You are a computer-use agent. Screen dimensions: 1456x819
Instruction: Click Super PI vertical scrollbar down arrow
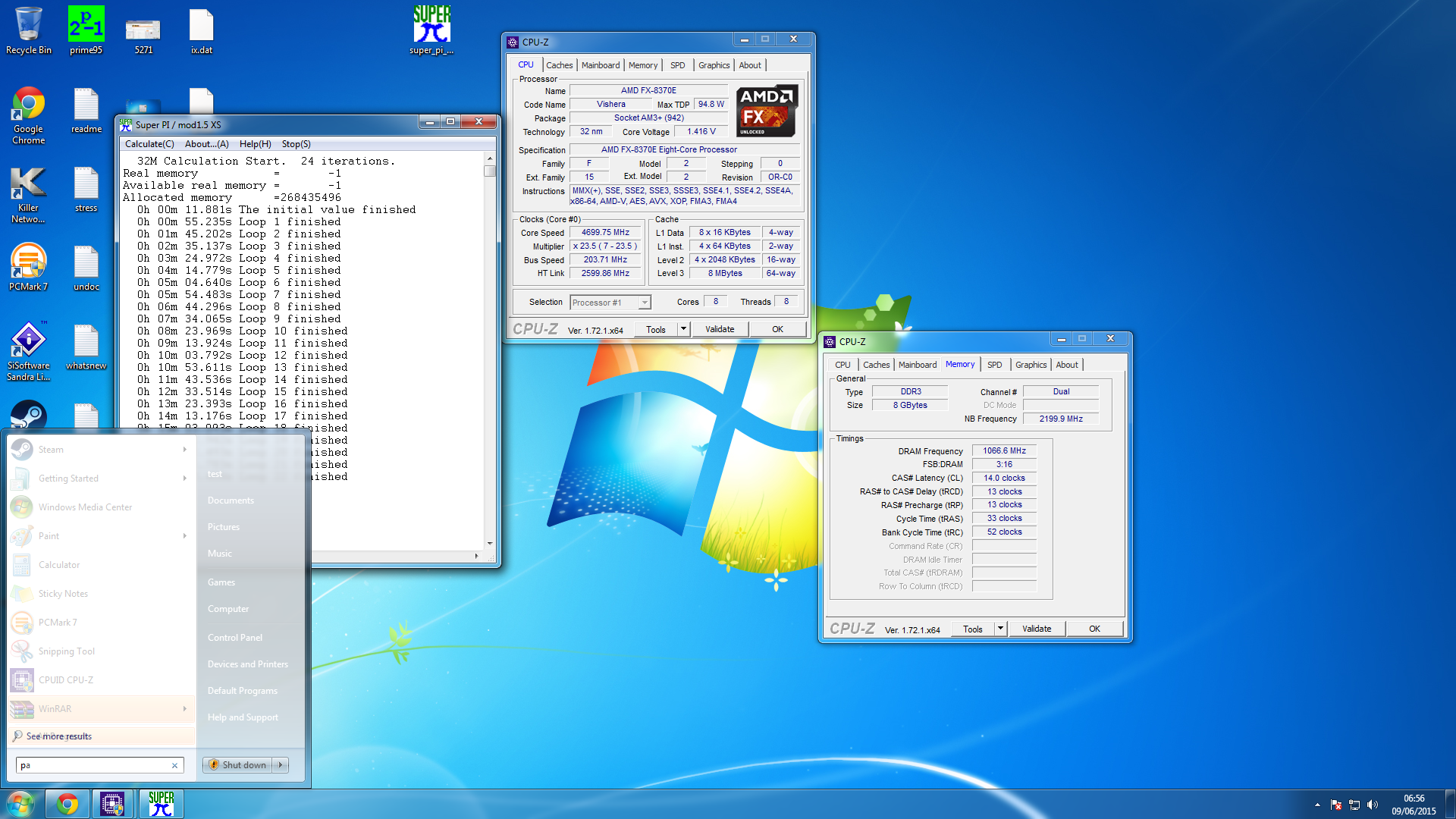point(490,543)
